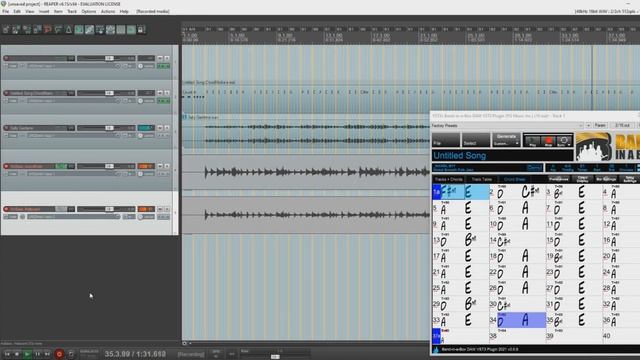
Task: Click the New project toolbar icon
Action: (6, 30)
